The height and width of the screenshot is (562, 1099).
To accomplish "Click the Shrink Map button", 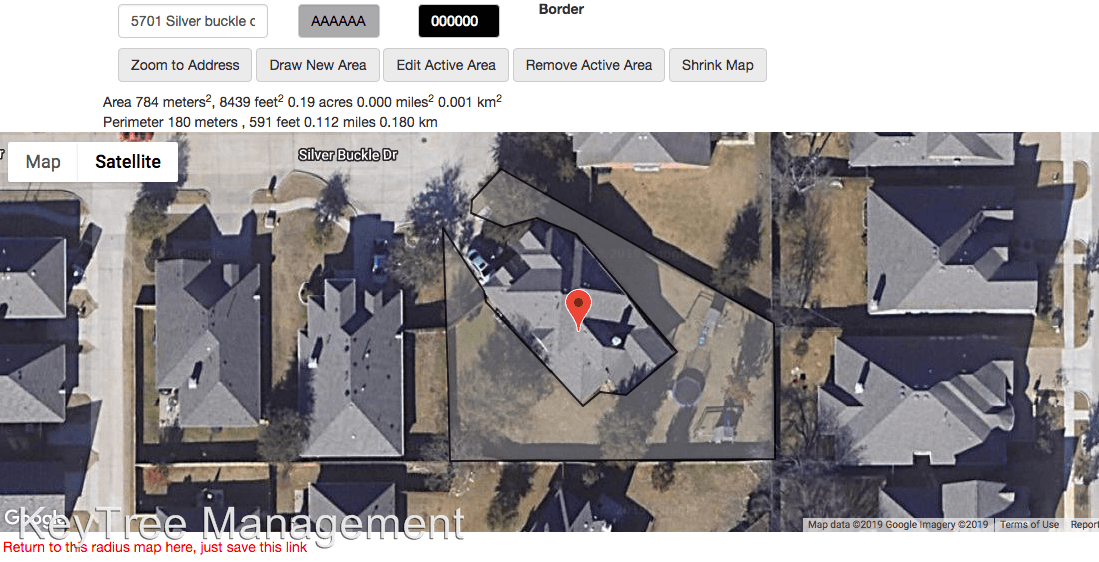I will [x=718, y=65].
